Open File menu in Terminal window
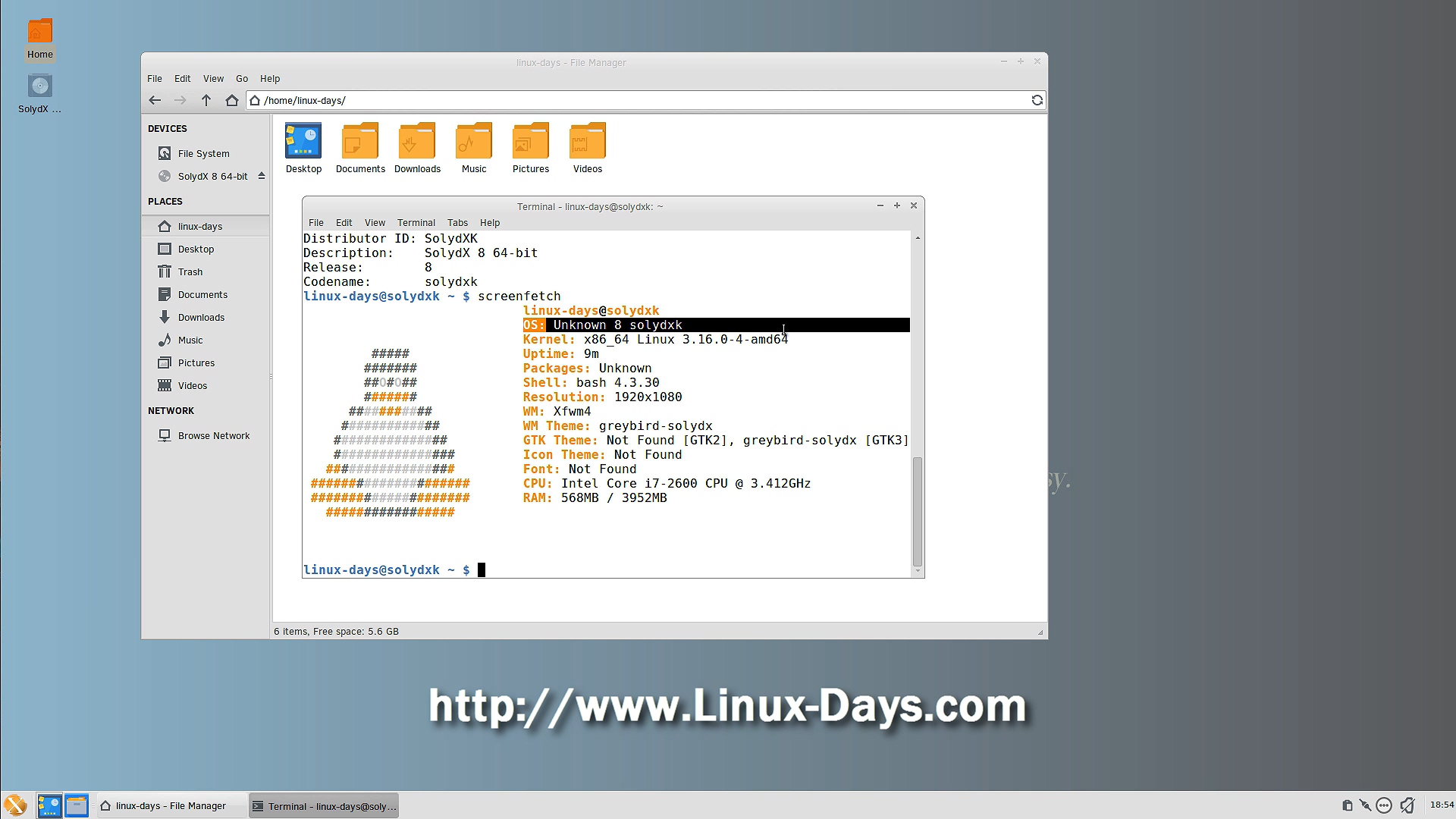Viewport: 1456px width, 819px height. [x=316, y=222]
